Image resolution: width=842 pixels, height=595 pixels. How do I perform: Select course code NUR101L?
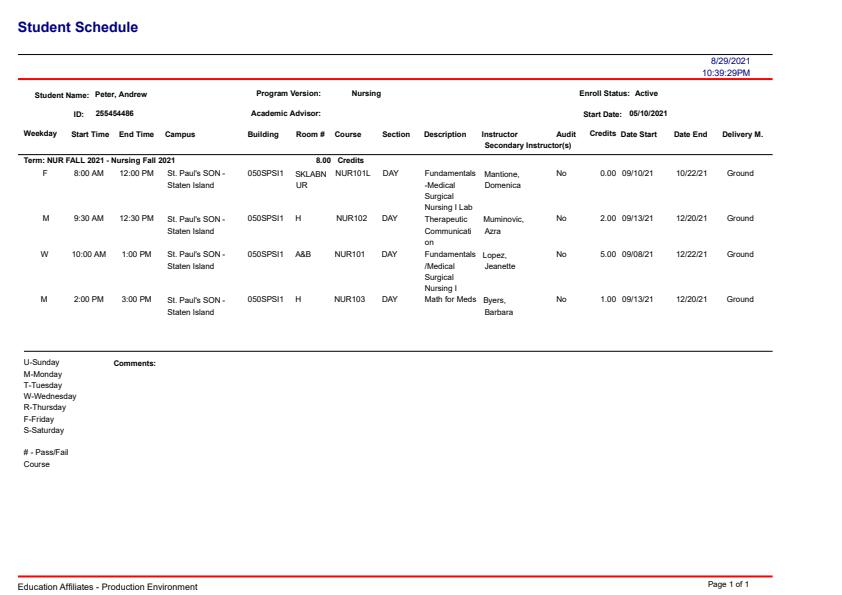tap(352, 173)
